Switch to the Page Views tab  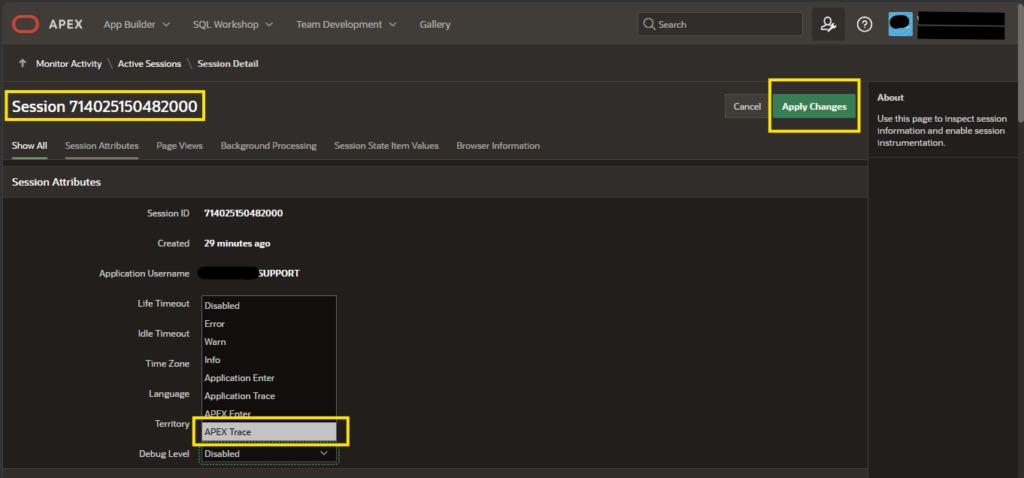point(180,146)
